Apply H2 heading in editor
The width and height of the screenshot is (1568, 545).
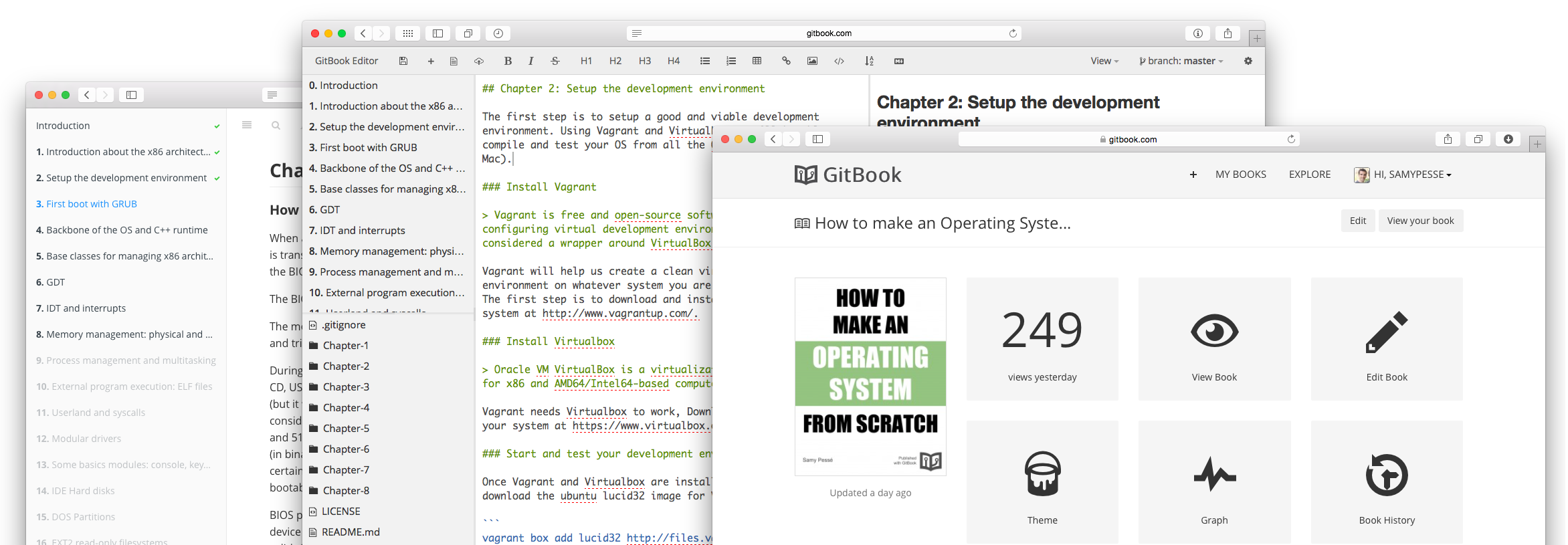tap(615, 61)
